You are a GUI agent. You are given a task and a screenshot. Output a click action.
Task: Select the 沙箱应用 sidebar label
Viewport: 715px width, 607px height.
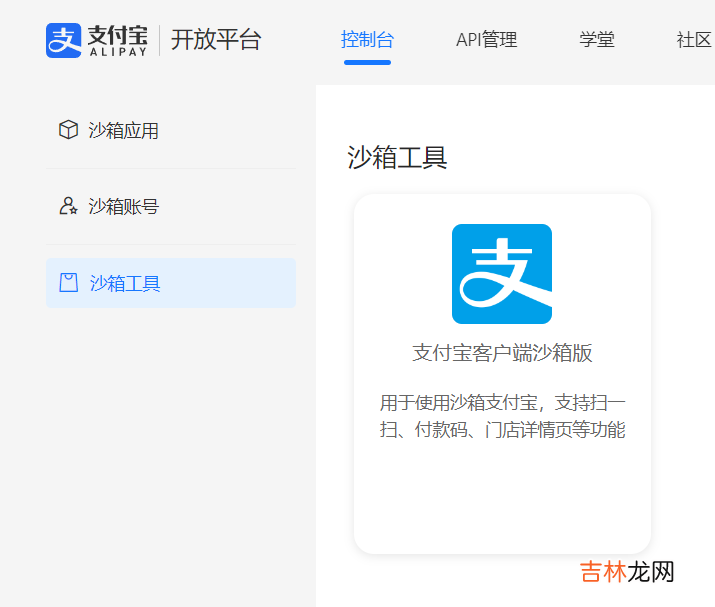(123, 130)
